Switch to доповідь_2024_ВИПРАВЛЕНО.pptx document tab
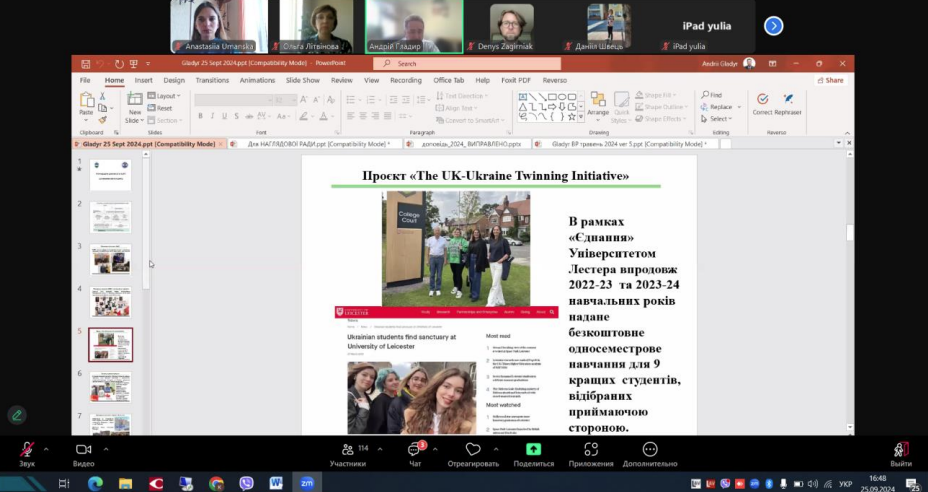 pos(470,144)
